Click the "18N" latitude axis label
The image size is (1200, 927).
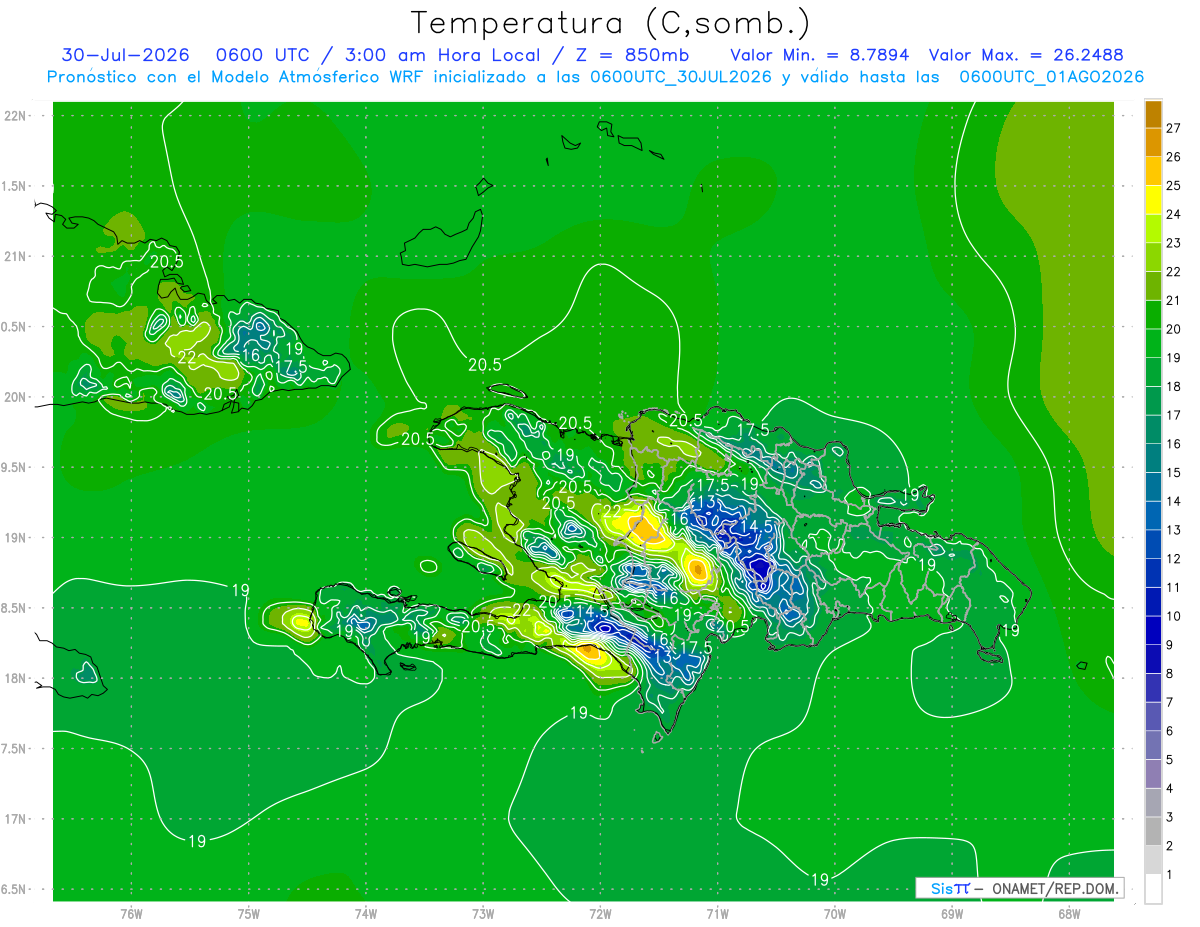[x=17, y=679]
